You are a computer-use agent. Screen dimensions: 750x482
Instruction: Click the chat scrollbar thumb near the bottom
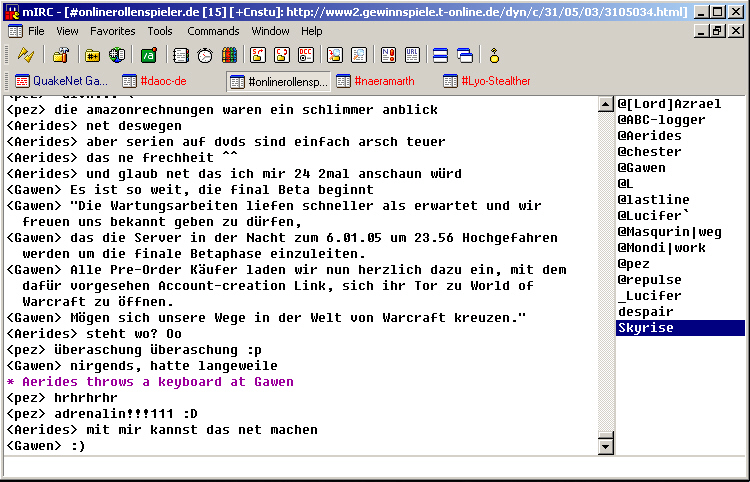[x=606, y=435]
